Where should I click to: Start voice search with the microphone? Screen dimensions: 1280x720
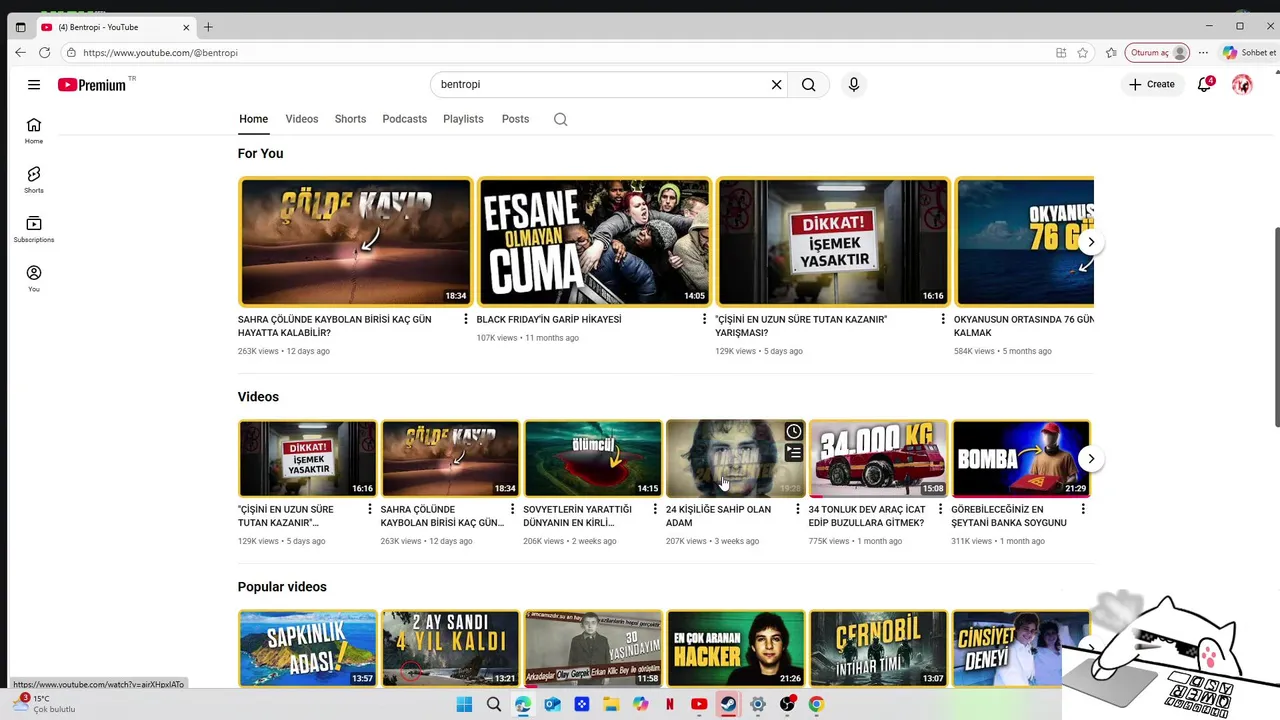click(853, 85)
